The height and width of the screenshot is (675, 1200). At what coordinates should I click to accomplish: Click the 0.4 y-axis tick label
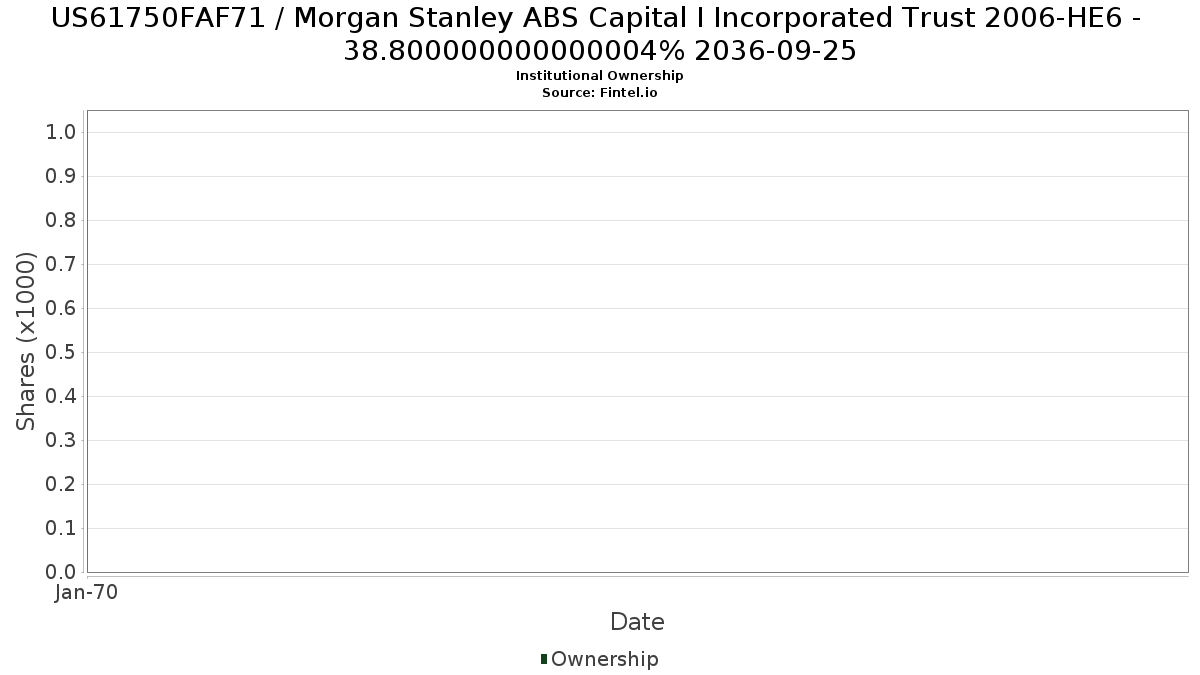point(61,396)
